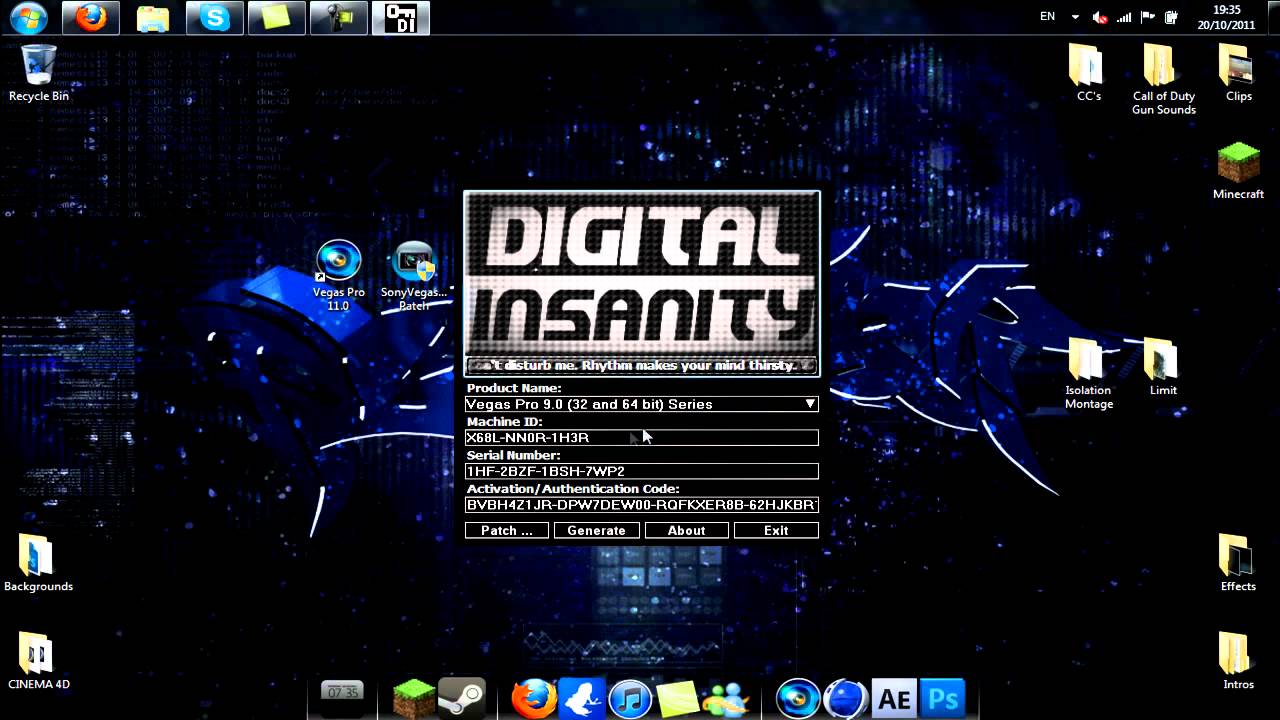The width and height of the screenshot is (1280, 720).
Task: Click the Serial Number field
Action: pyautogui.click(x=642, y=471)
